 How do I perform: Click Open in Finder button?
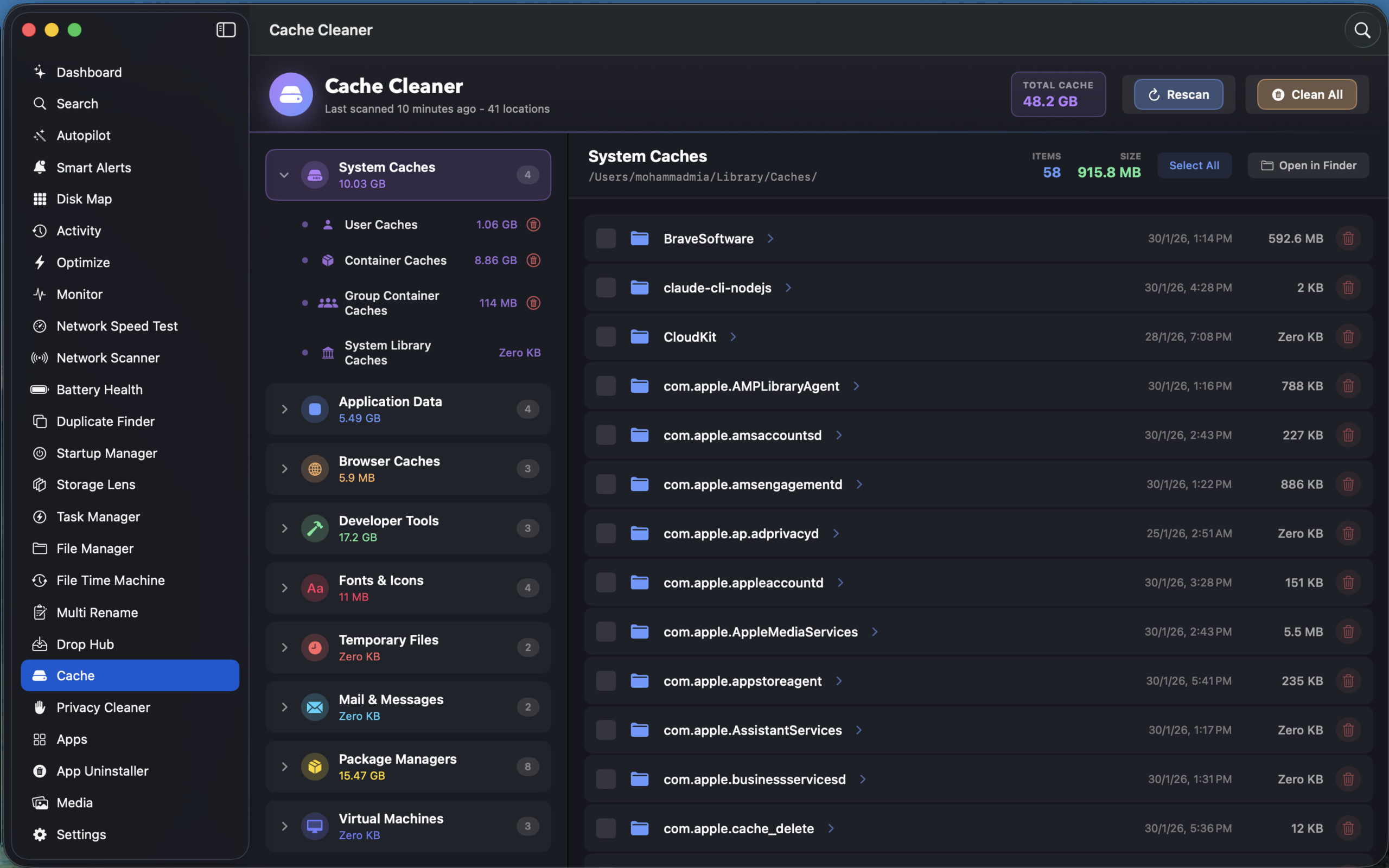1308,165
